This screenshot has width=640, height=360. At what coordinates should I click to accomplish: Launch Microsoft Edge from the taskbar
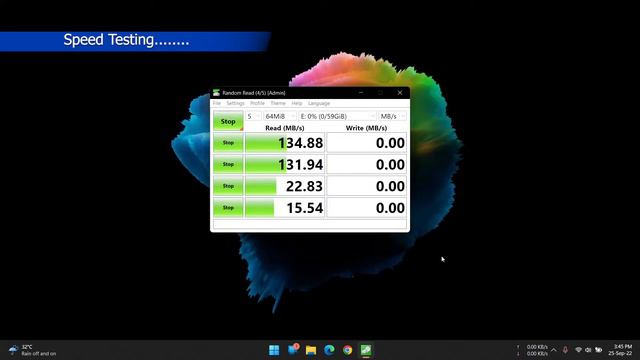click(x=329, y=350)
